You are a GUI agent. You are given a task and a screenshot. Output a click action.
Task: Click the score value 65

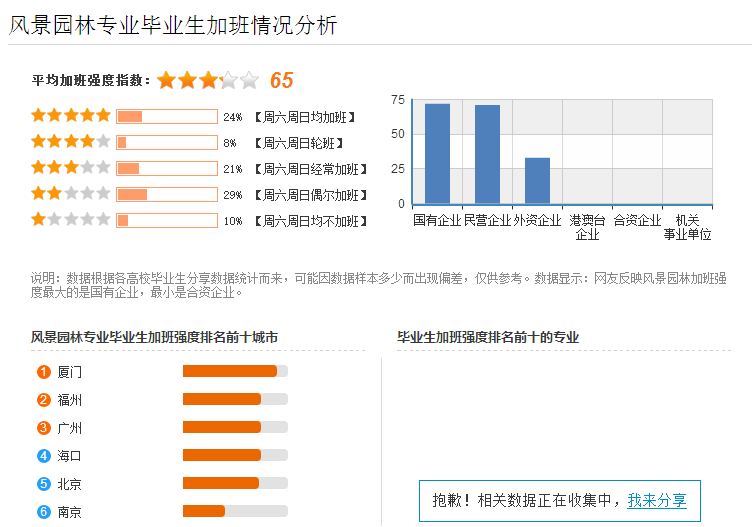(x=282, y=80)
